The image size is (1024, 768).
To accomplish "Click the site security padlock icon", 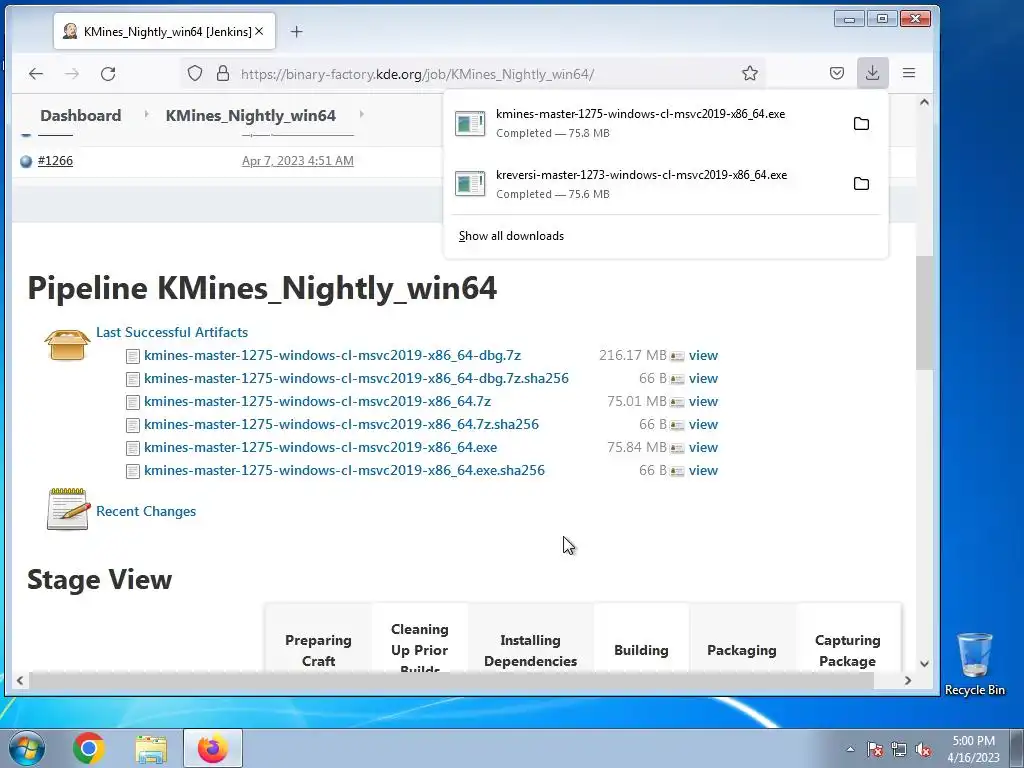I will click(x=223, y=73).
